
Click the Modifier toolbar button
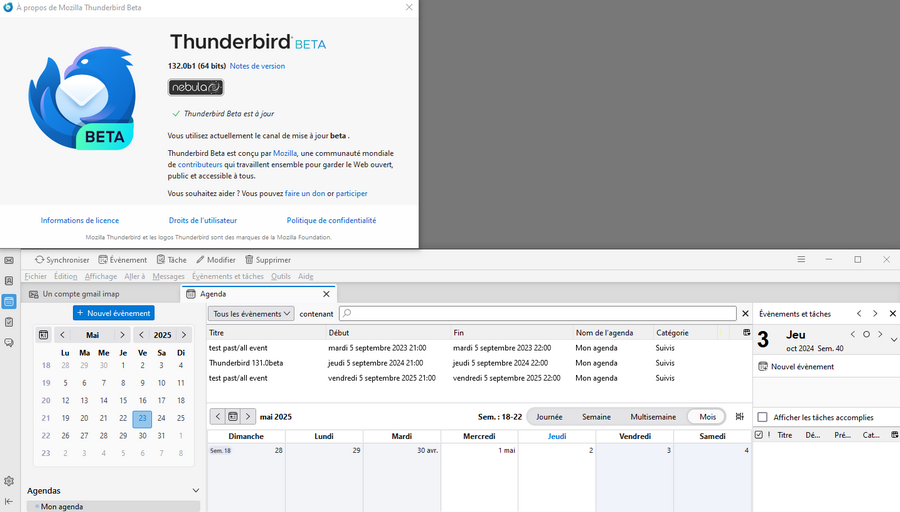click(216, 260)
